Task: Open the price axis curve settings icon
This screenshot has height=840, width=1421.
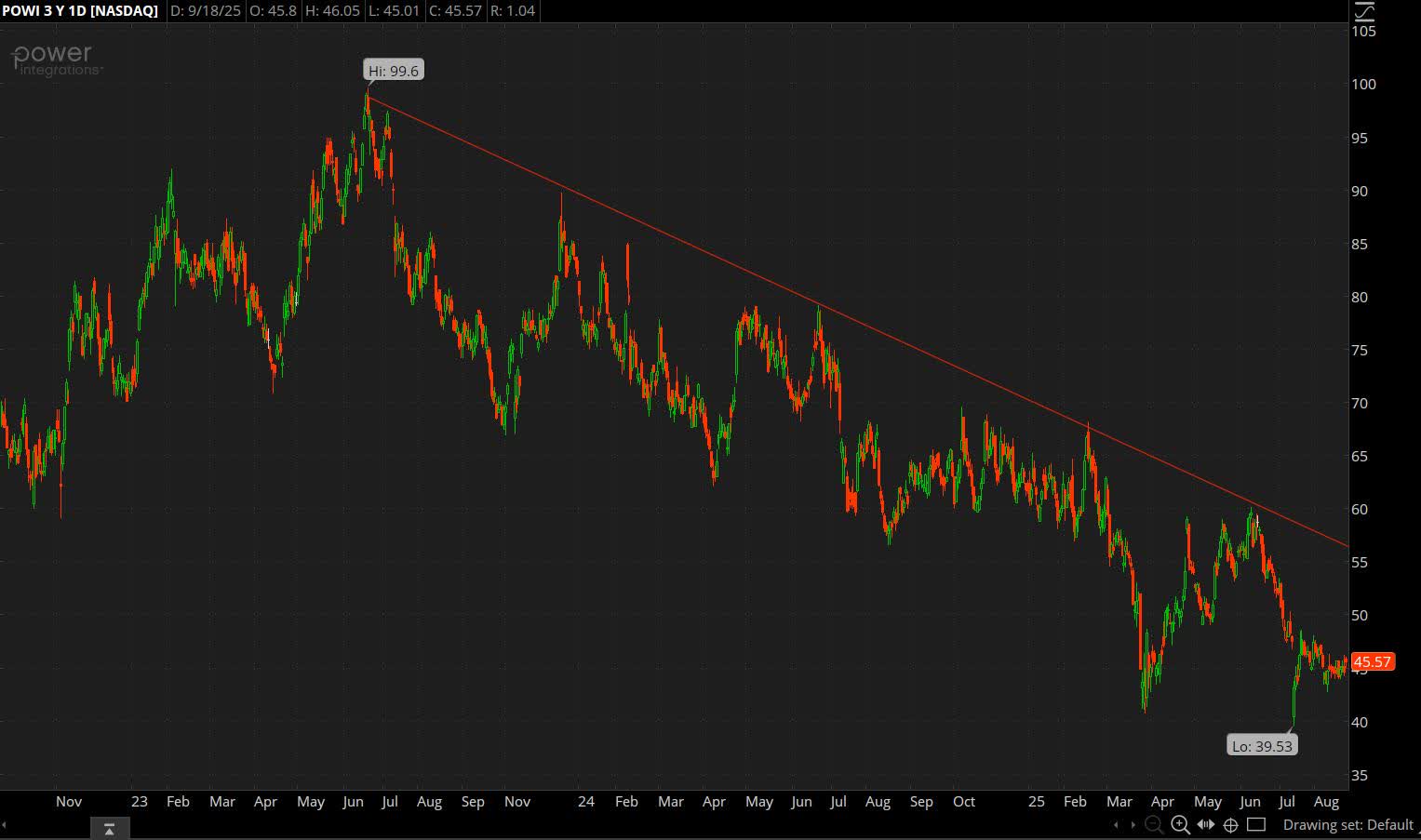Action: point(1363,11)
